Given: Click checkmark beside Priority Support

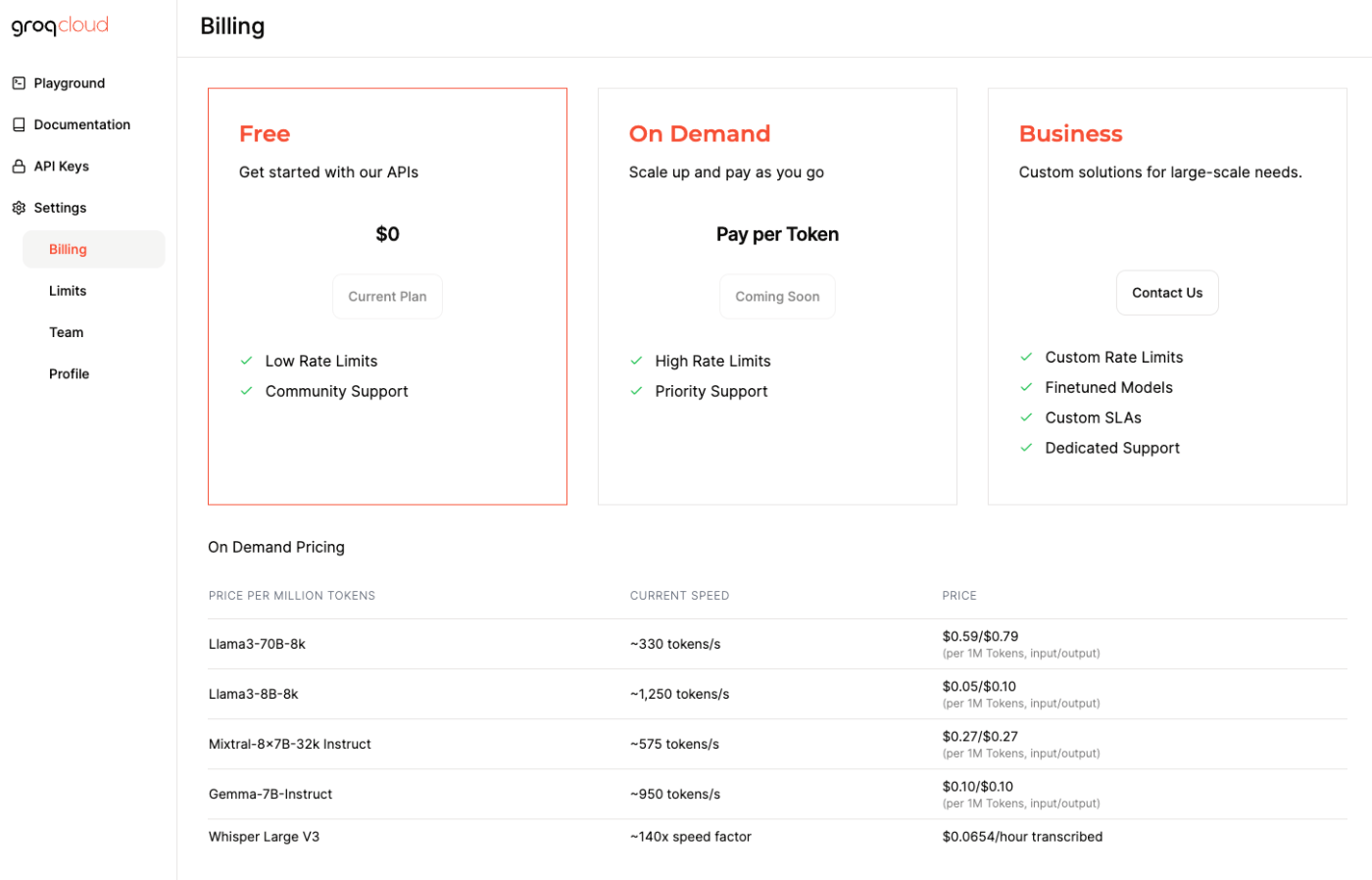Looking at the screenshot, I should pos(637,391).
